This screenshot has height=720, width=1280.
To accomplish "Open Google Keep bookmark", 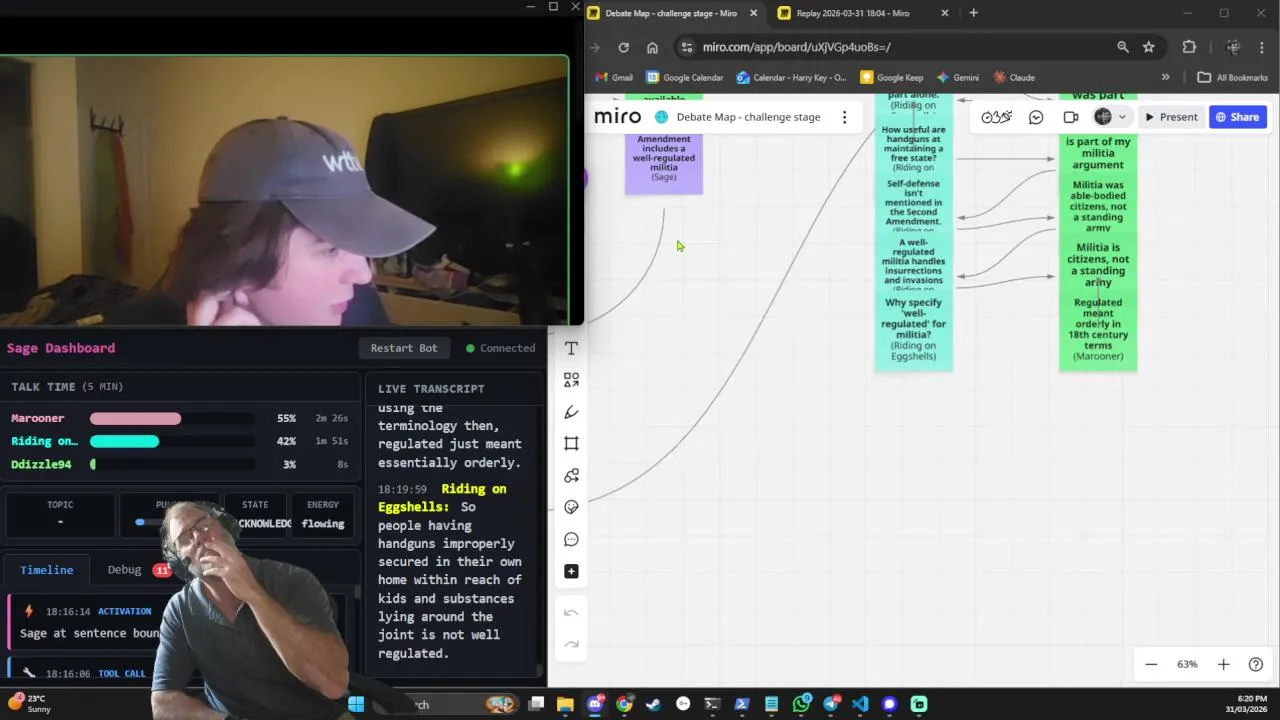I will tap(891, 77).
